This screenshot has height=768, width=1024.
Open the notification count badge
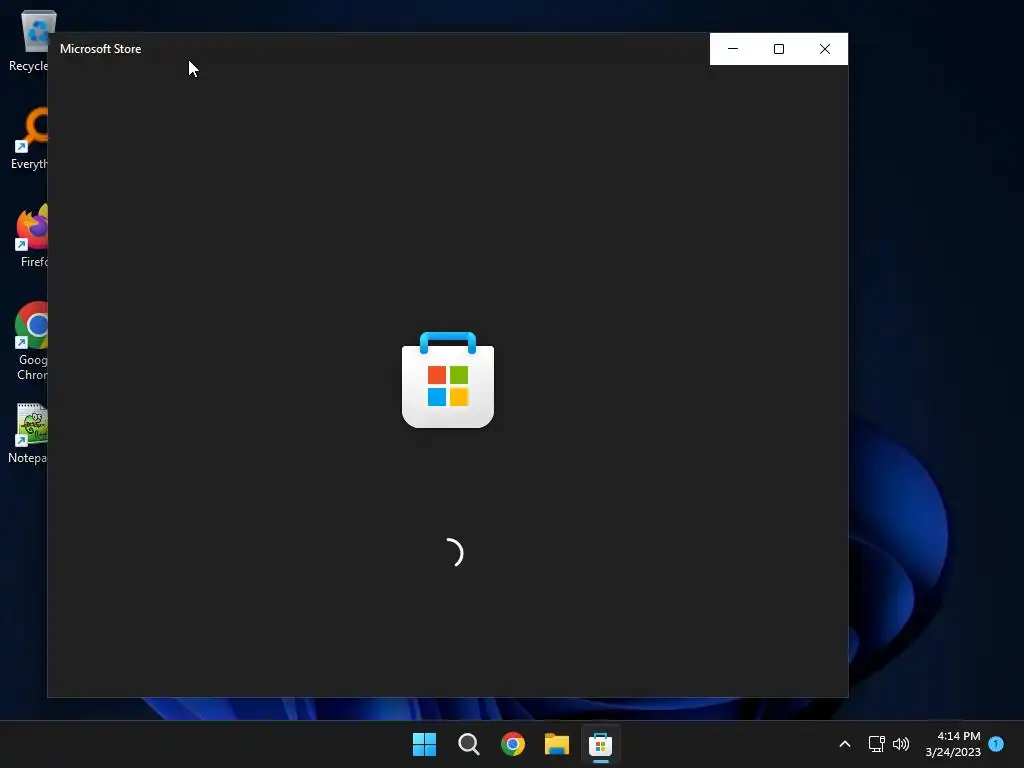(x=996, y=744)
